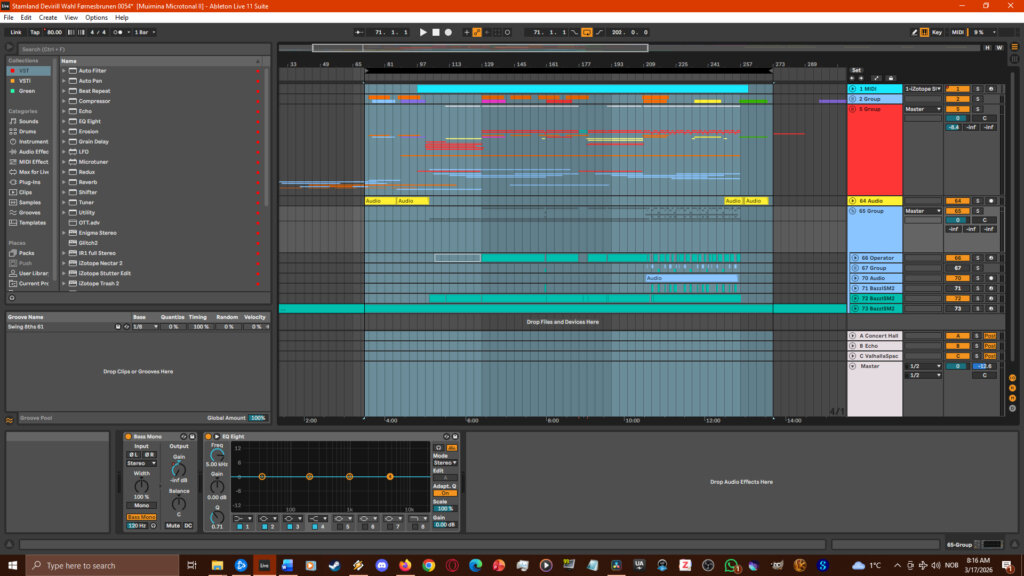Click the browser search field
The height and width of the screenshot is (576, 1024).
click(x=144, y=49)
